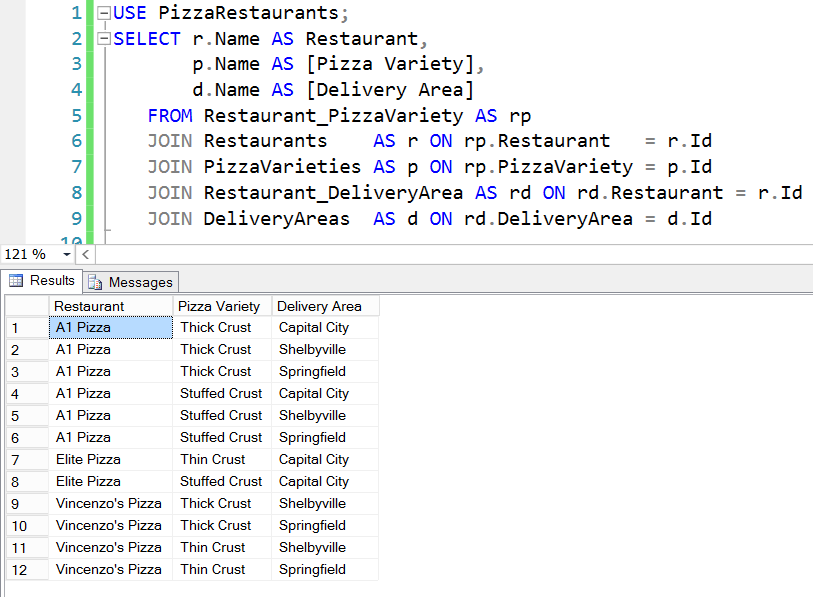The width and height of the screenshot is (813, 597).
Task: Select row 1 header in results grid
Action: click(27, 328)
